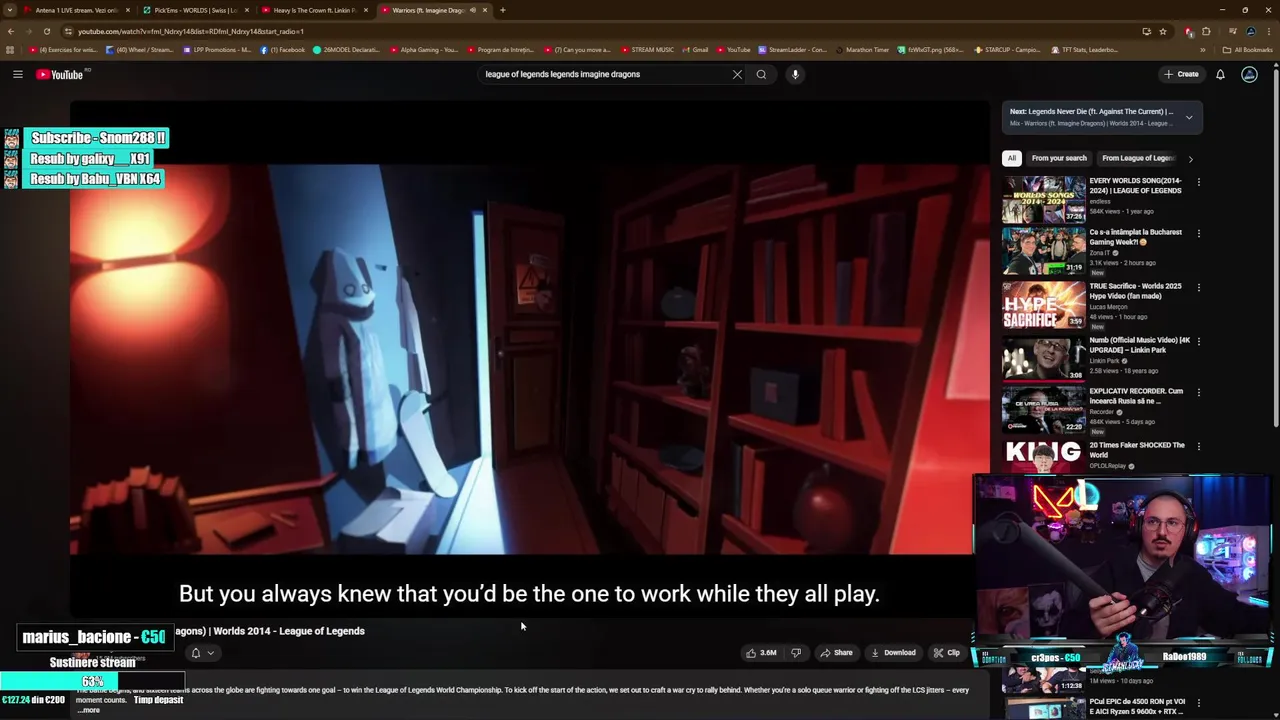This screenshot has width=1280, height=720.
Task: Mute the audio-playing Warriors tab speaker icon
Action: click(x=472, y=10)
